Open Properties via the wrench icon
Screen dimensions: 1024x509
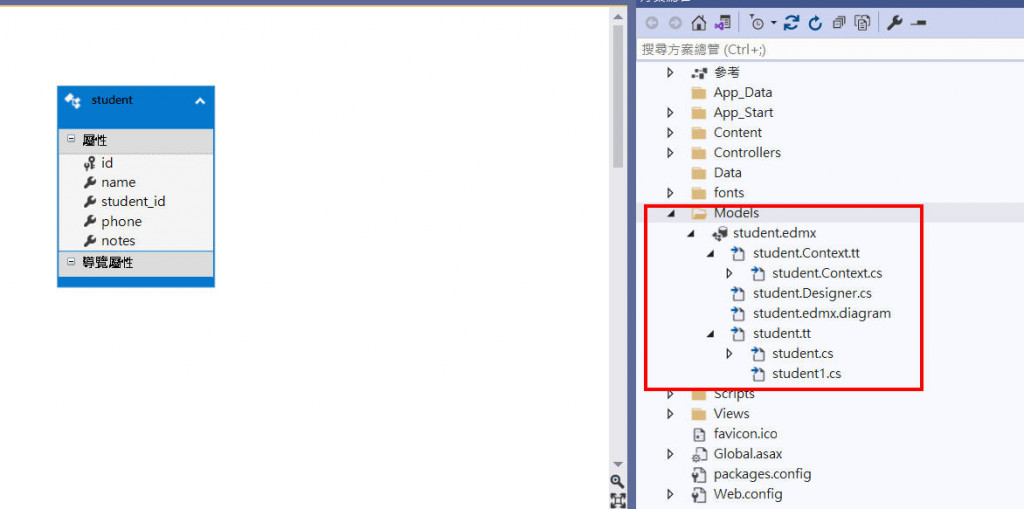point(894,24)
